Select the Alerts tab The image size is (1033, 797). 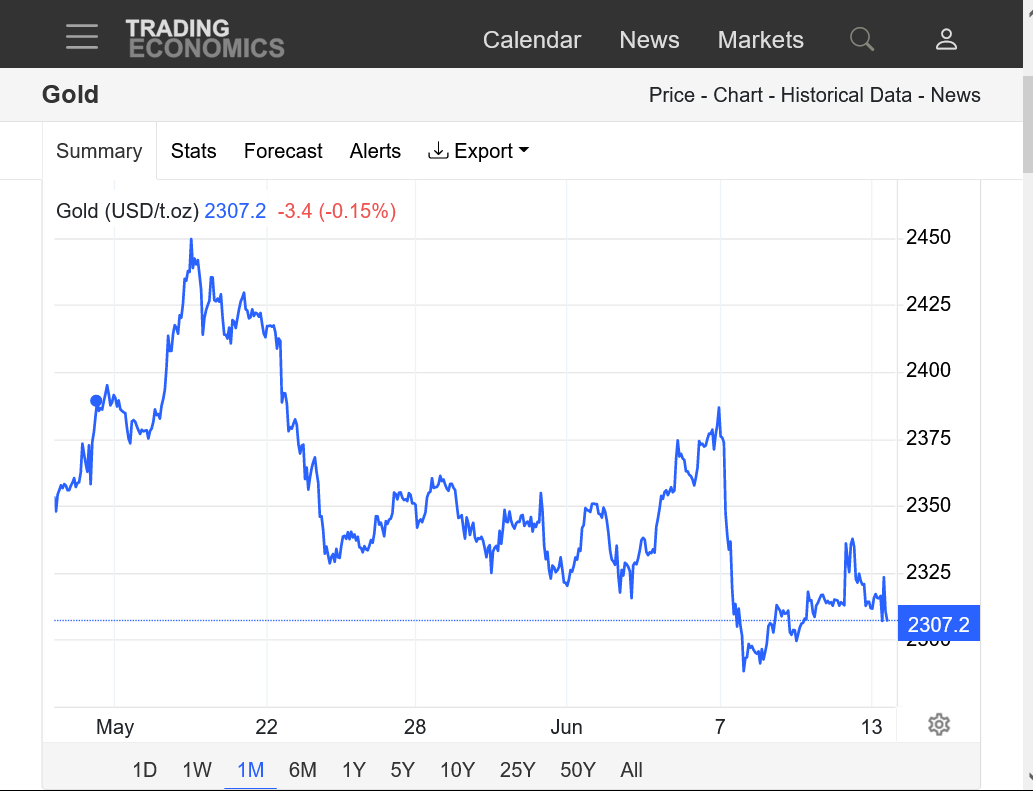coord(375,151)
